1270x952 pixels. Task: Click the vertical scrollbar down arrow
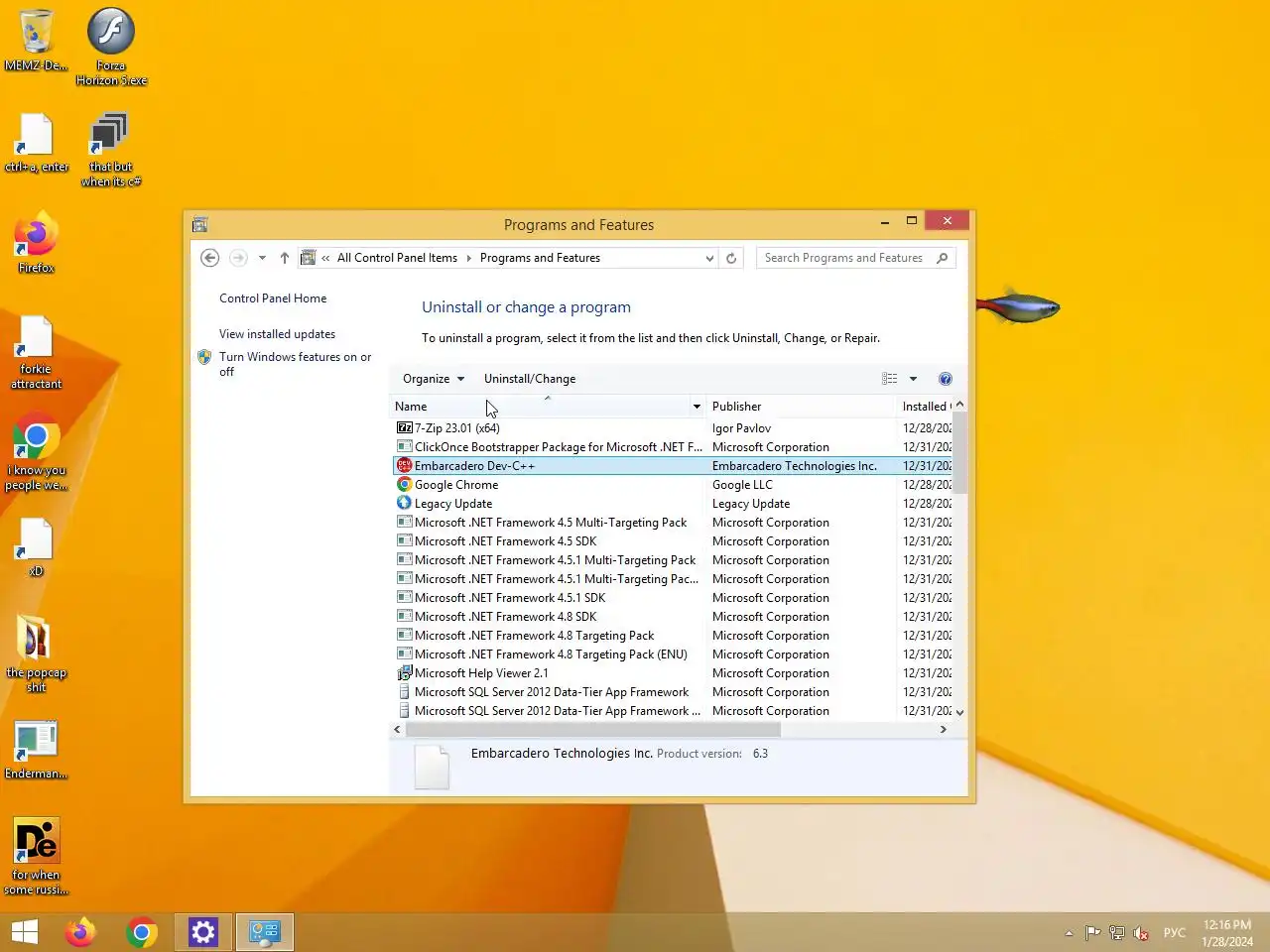[959, 712]
